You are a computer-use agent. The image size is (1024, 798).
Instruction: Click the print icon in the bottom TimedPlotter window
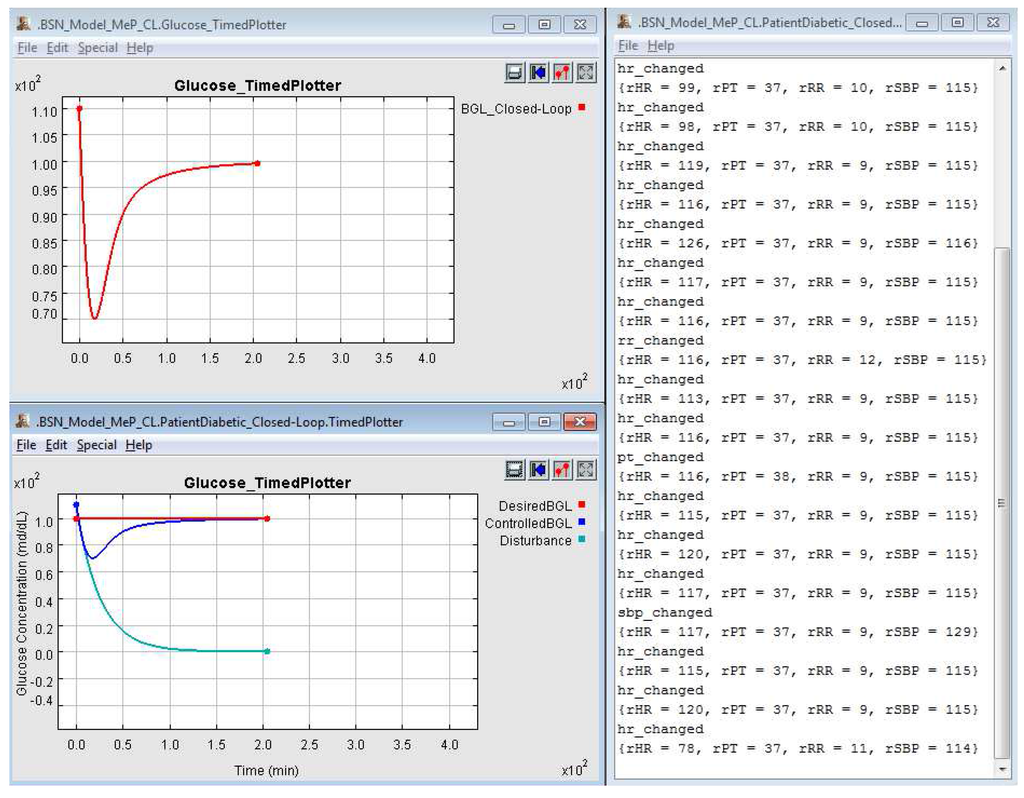tap(515, 469)
